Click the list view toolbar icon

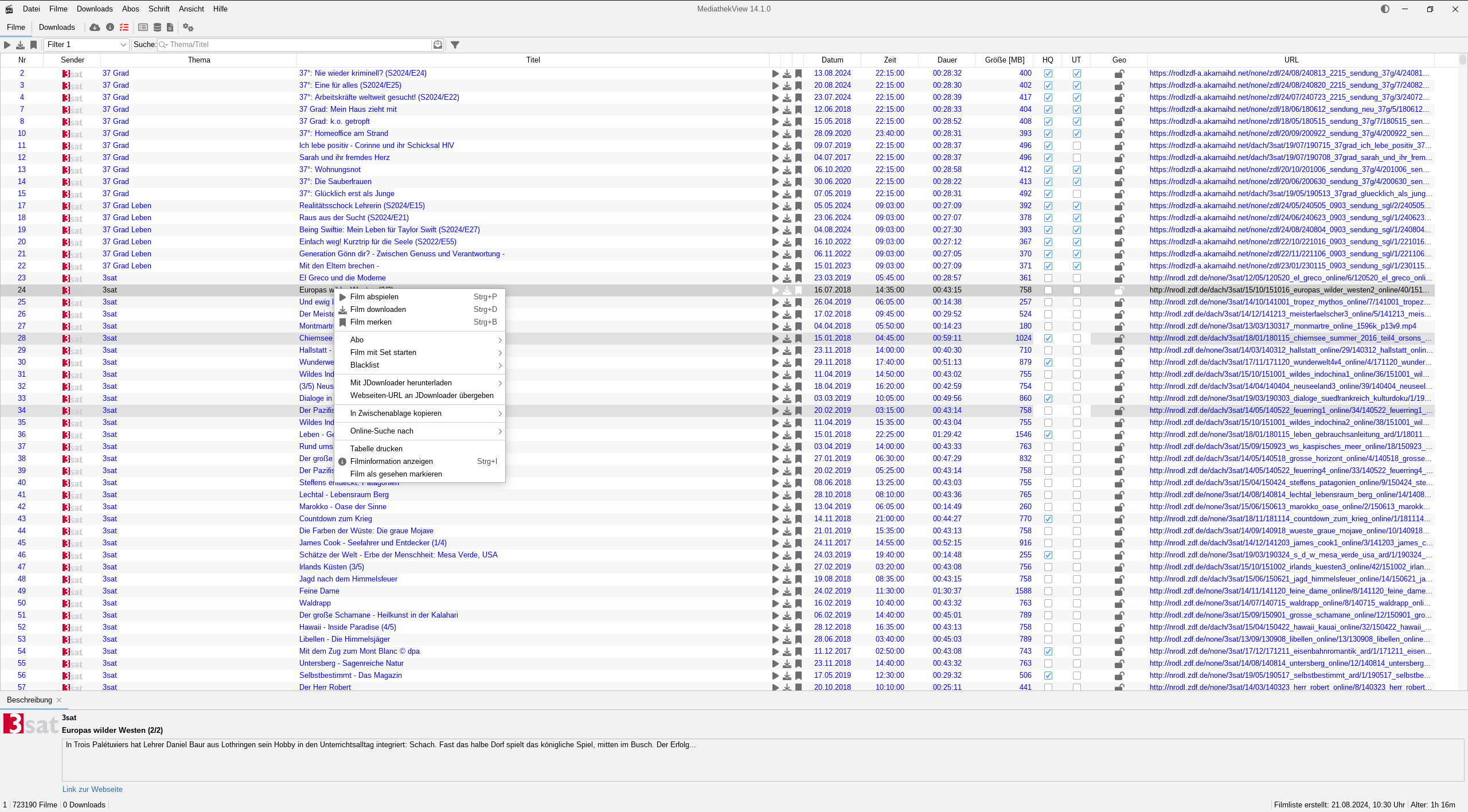click(x=143, y=27)
